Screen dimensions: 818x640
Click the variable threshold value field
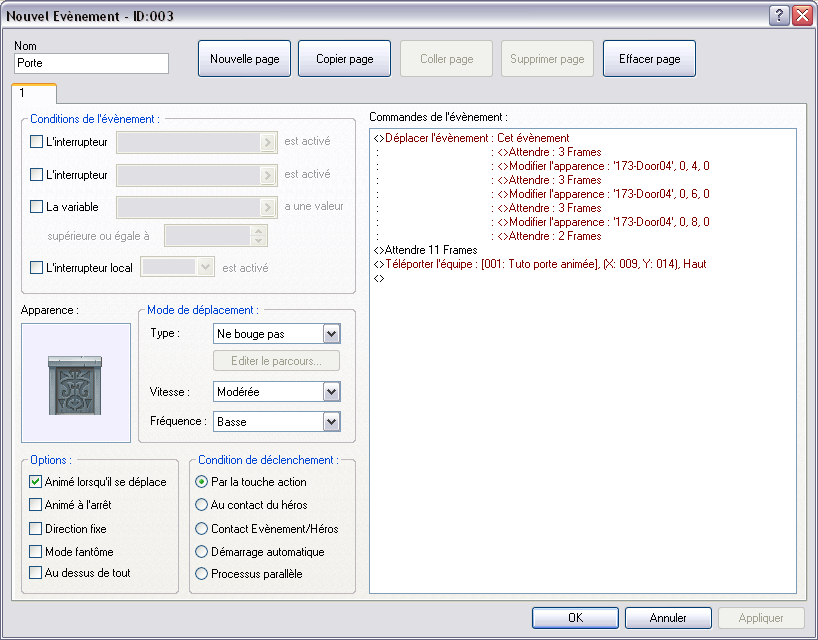[208, 236]
